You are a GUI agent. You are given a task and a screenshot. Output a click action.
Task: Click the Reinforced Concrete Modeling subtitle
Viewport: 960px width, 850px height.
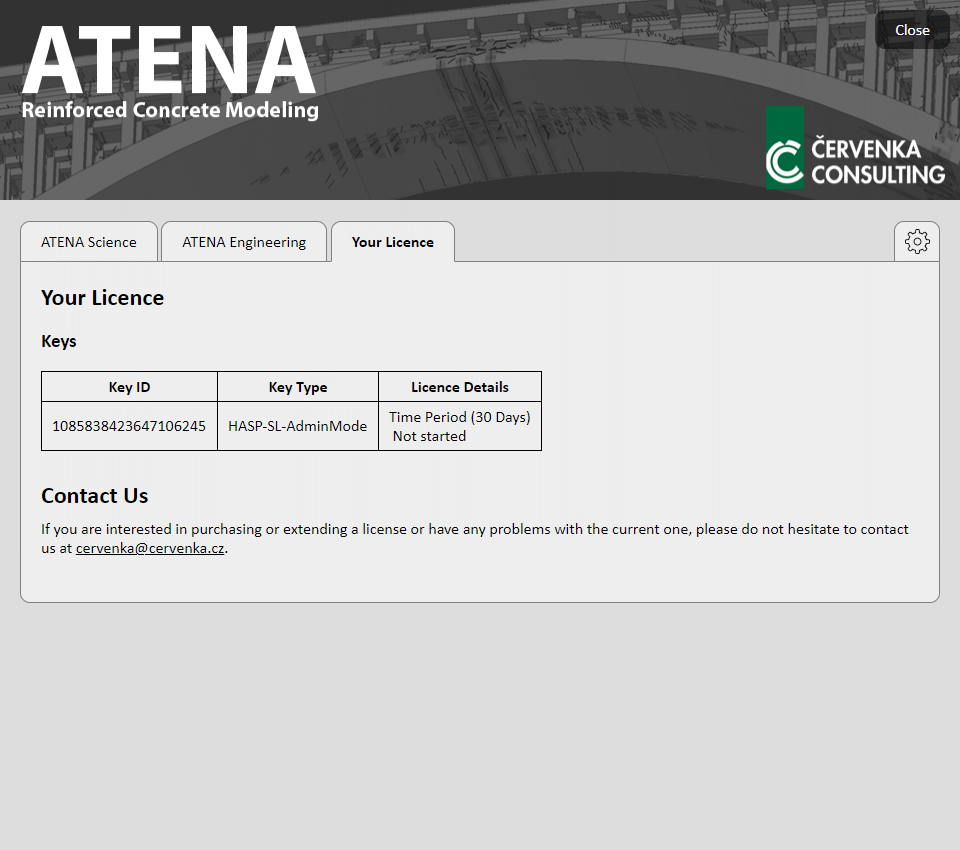click(x=170, y=110)
